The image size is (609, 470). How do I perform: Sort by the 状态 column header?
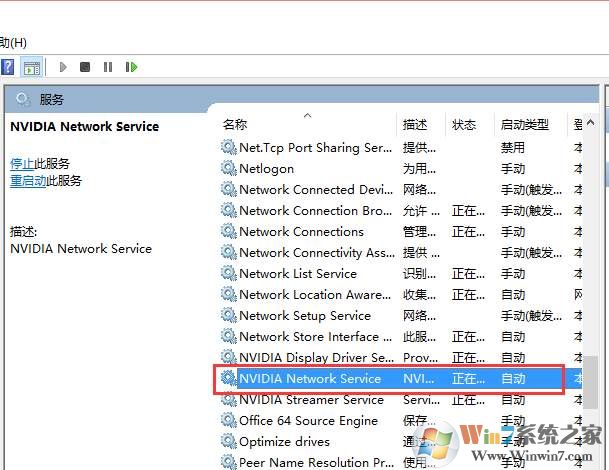click(x=464, y=124)
